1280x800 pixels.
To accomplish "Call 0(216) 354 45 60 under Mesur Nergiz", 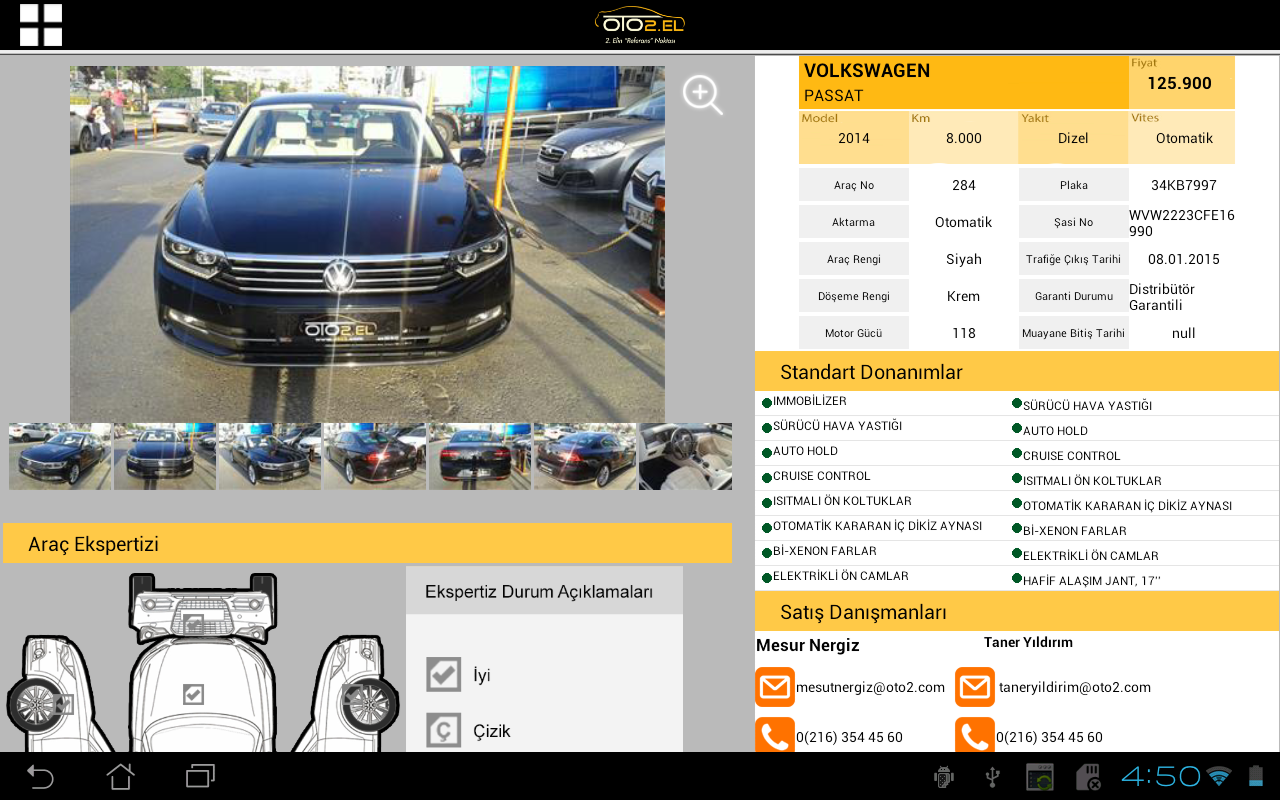I will coord(849,737).
